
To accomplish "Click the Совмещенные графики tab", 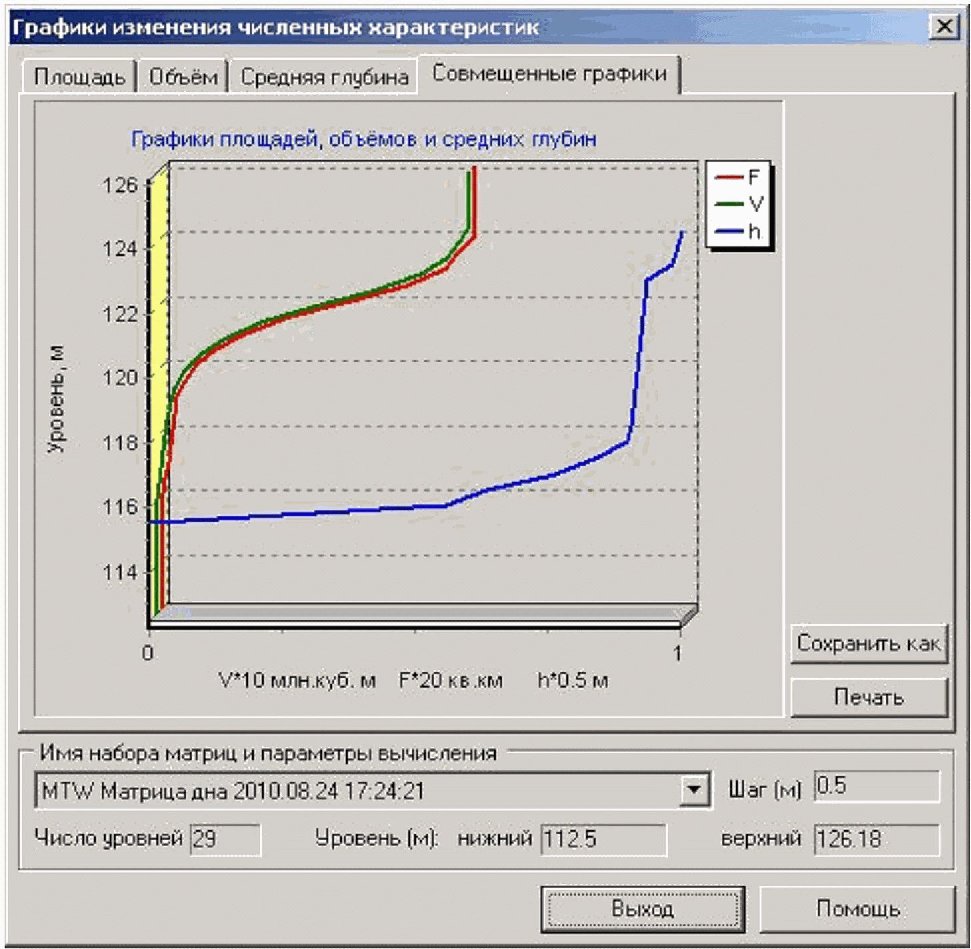I will point(549,75).
